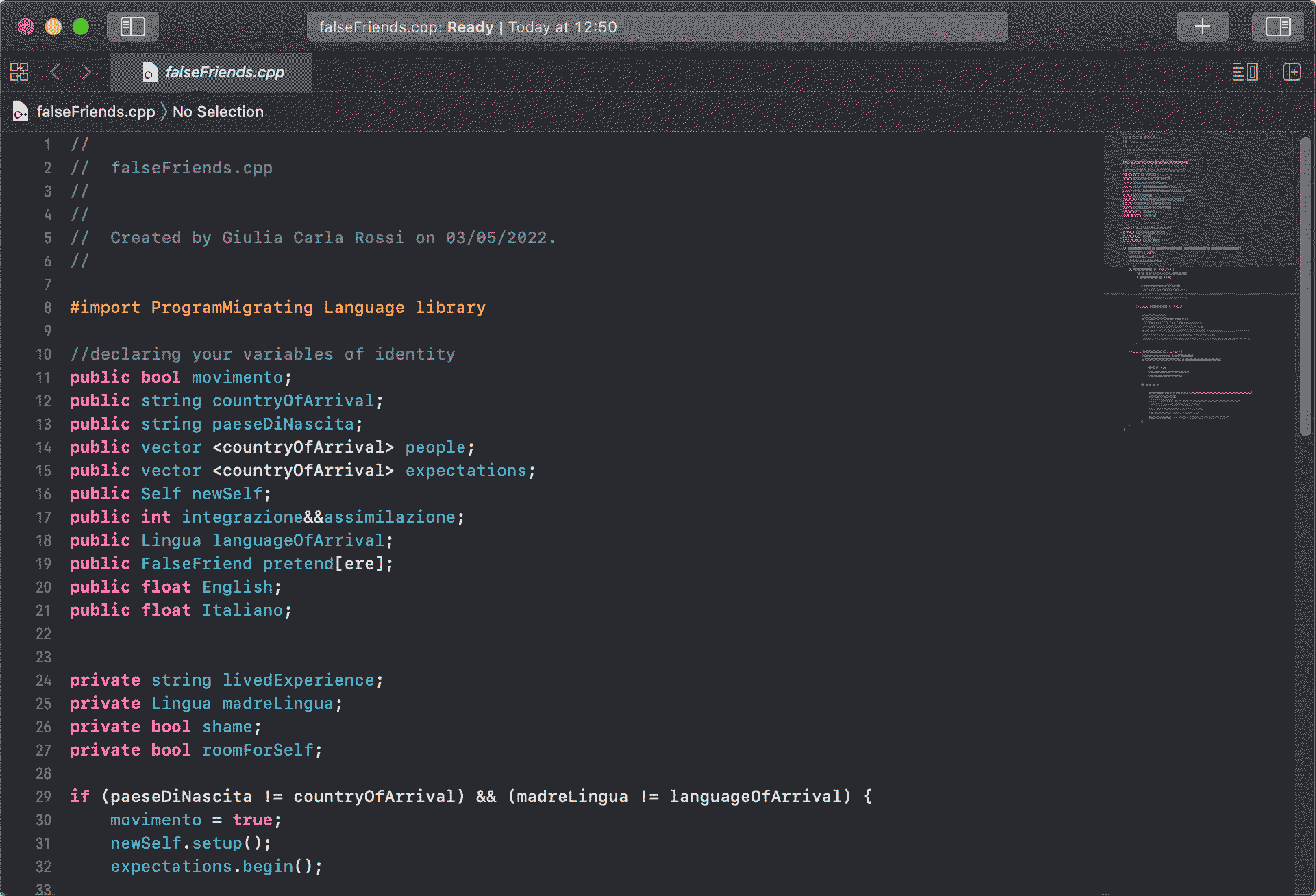Toggle the left navigator sidebar
The width and height of the screenshot is (1316, 896).
[132, 27]
